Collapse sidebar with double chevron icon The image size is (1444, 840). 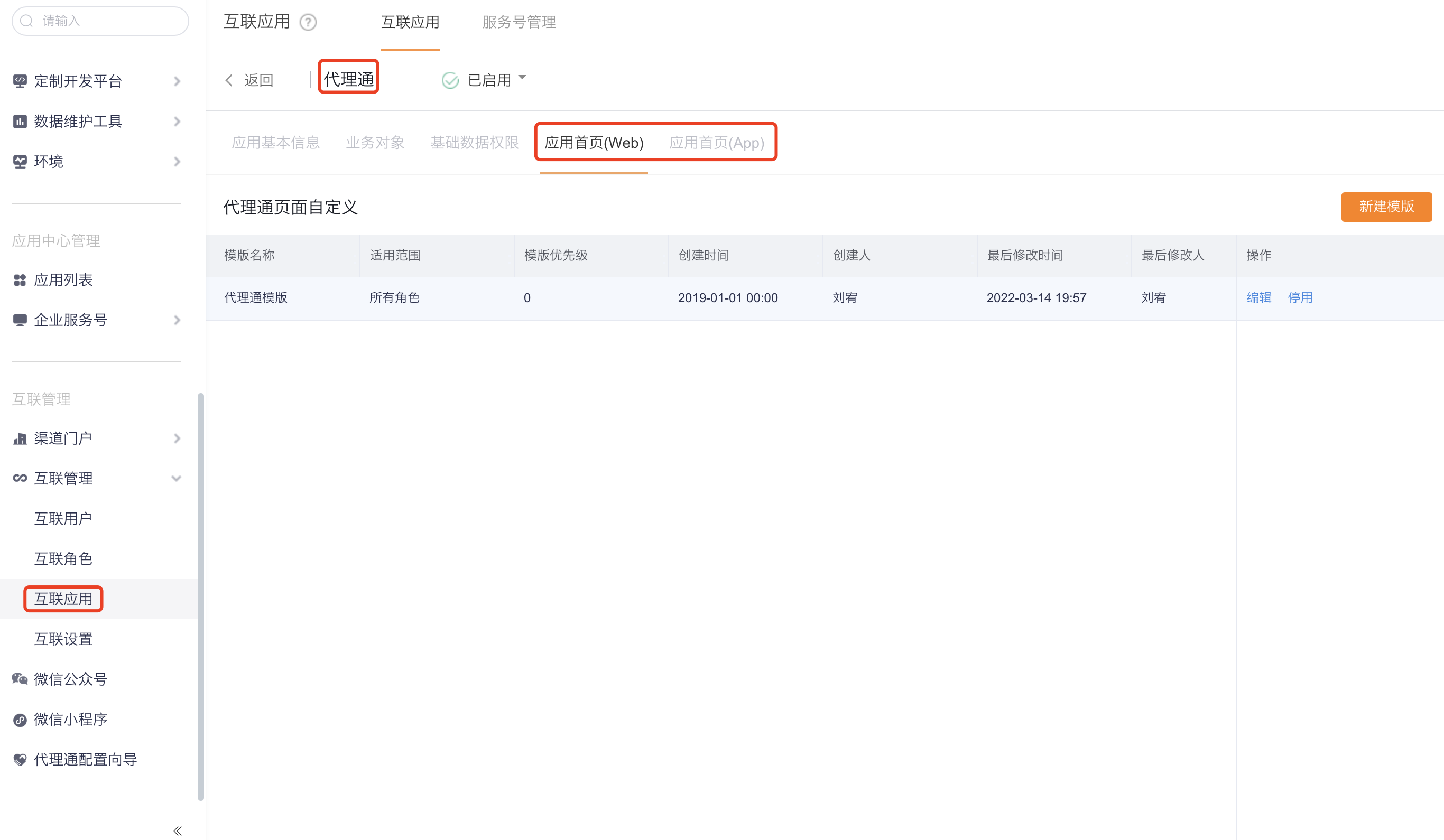[177, 830]
